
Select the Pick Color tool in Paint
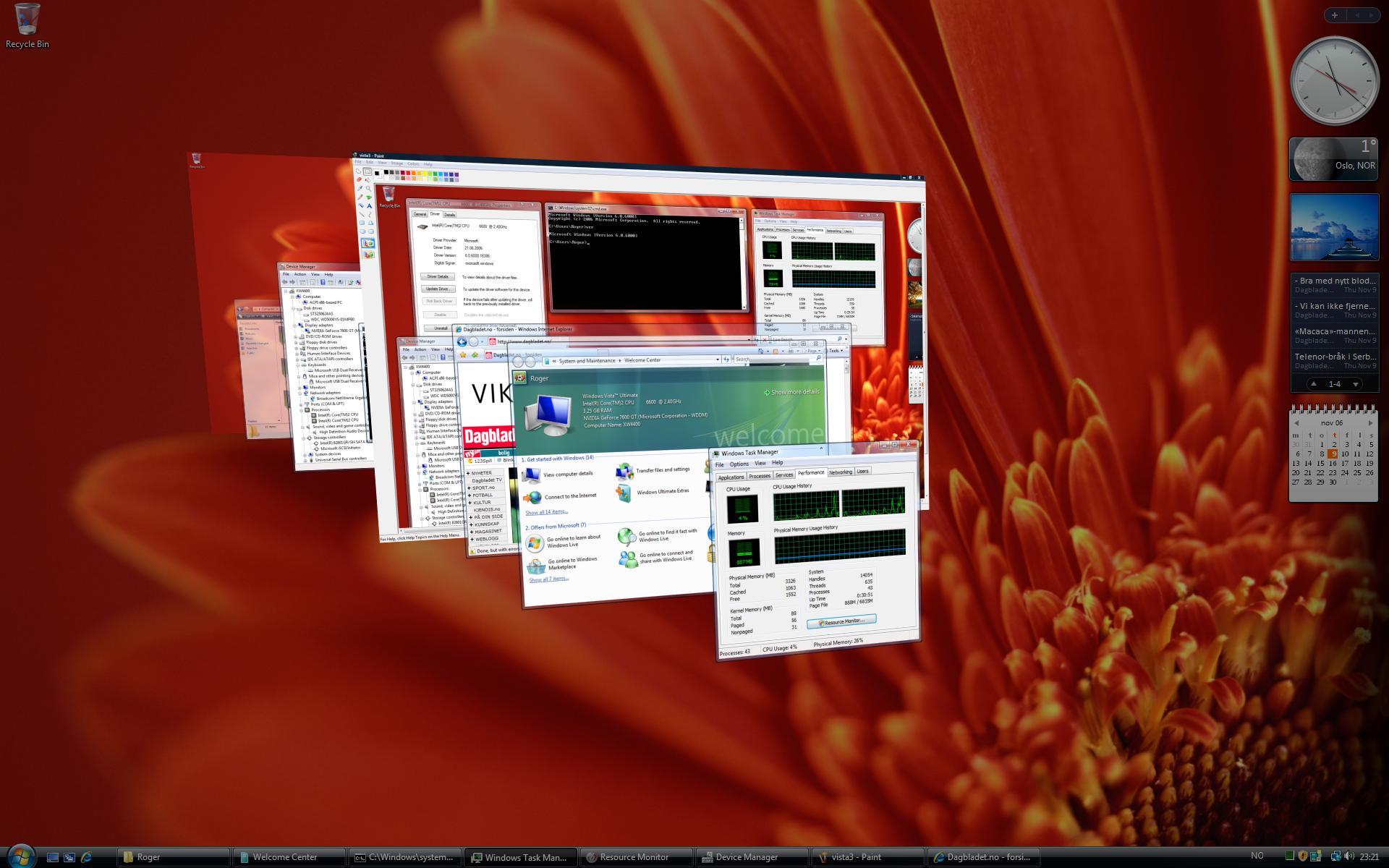(x=360, y=188)
